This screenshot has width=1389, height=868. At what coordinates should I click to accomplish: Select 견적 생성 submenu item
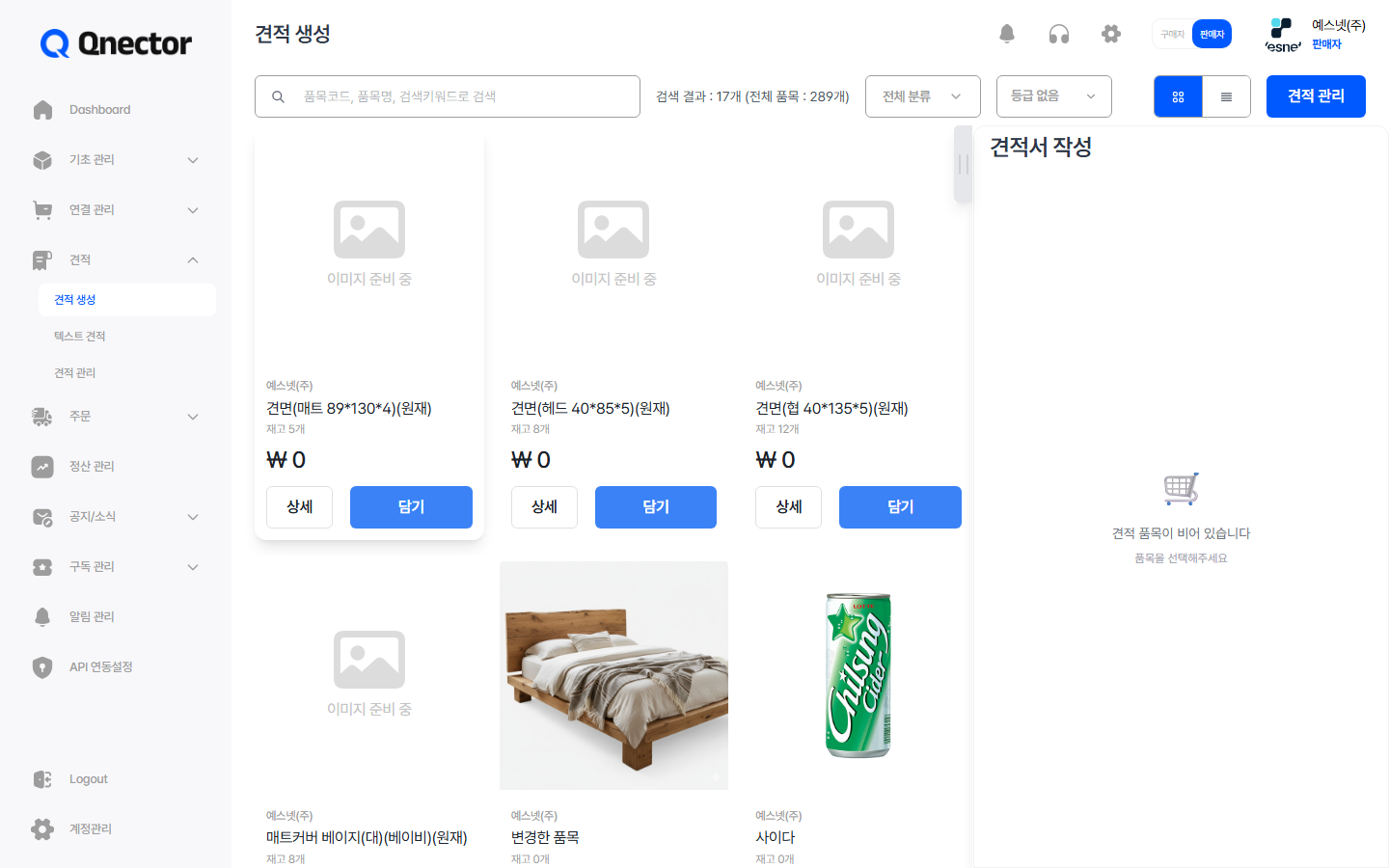click(x=127, y=300)
